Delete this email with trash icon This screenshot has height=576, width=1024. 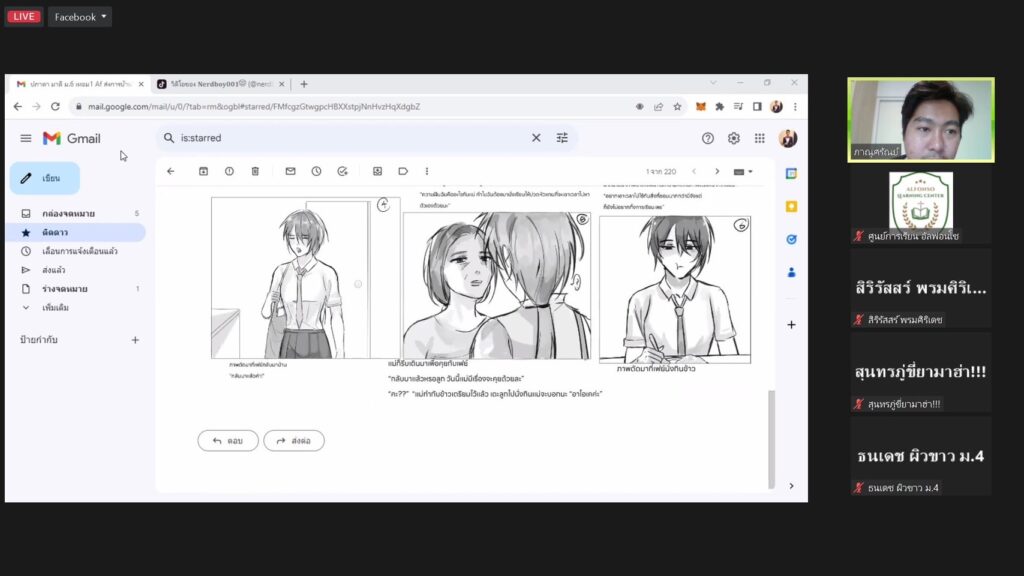click(x=255, y=171)
